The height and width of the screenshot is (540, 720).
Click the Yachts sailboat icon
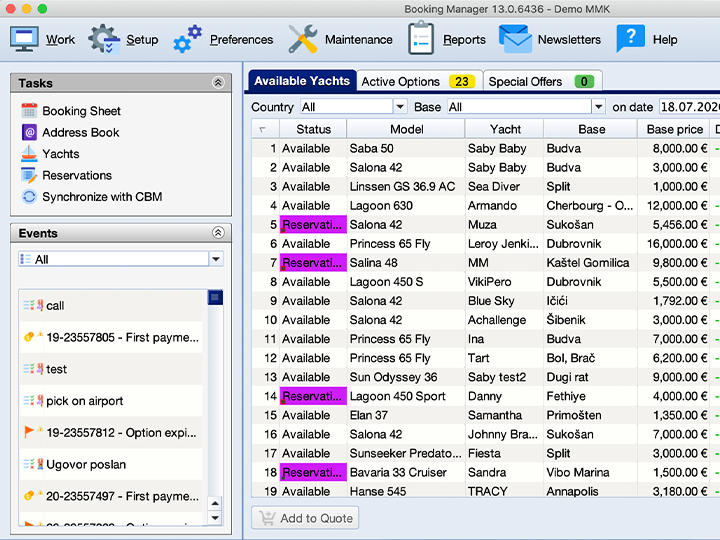(29, 153)
